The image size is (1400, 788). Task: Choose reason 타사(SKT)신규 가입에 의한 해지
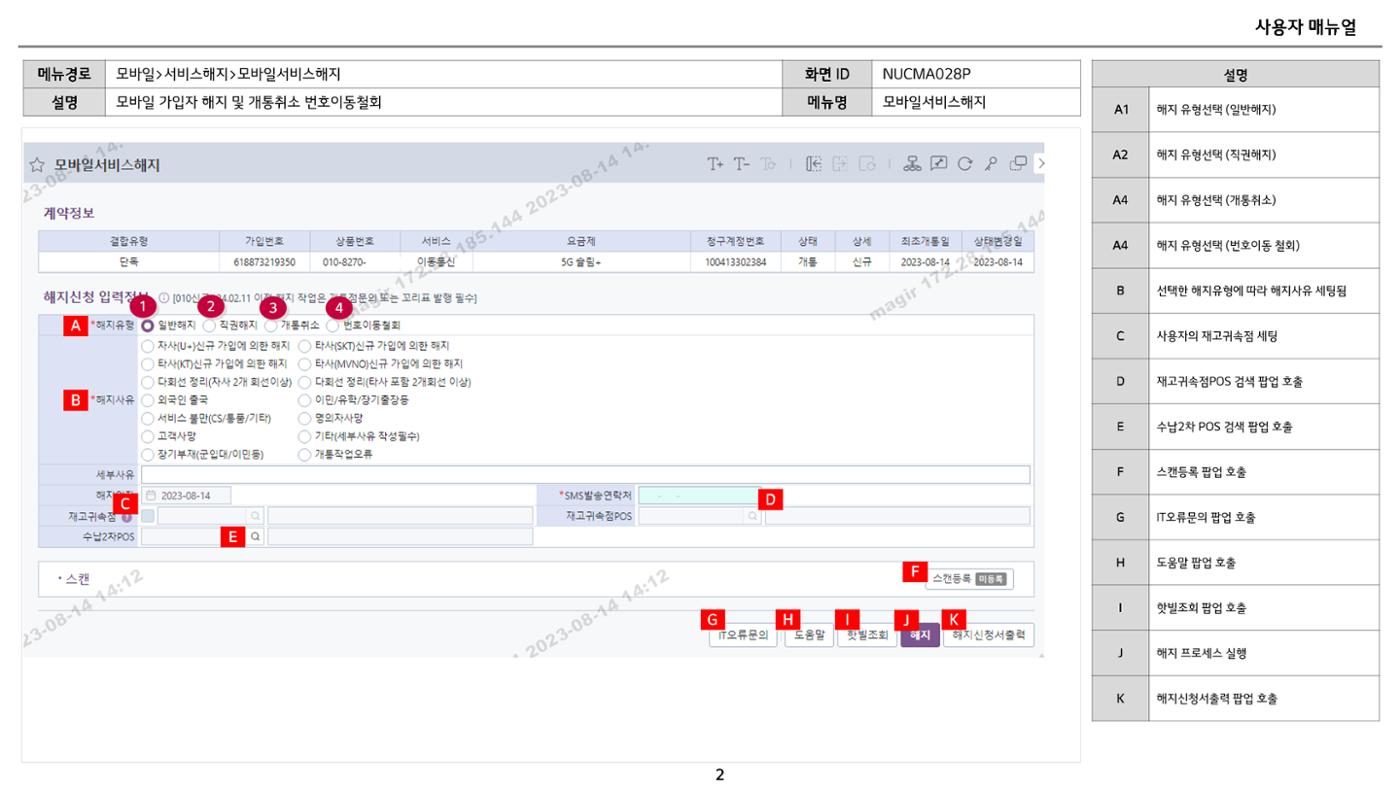pyautogui.click(x=305, y=346)
